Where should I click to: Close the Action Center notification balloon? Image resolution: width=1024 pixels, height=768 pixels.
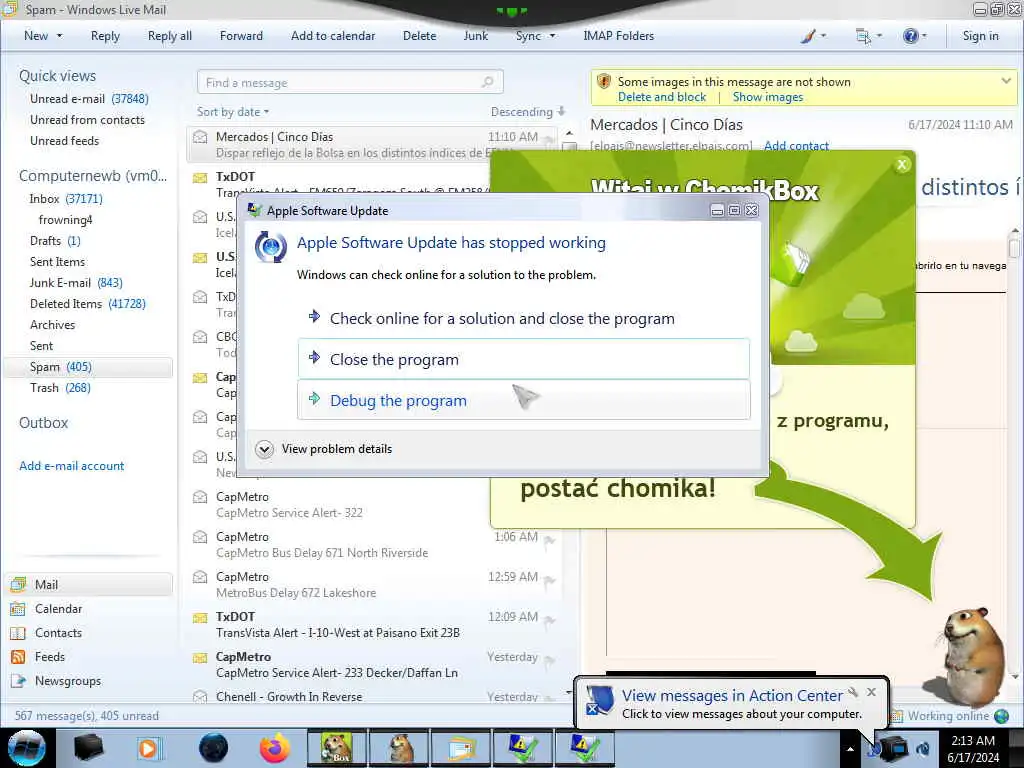[871, 692]
